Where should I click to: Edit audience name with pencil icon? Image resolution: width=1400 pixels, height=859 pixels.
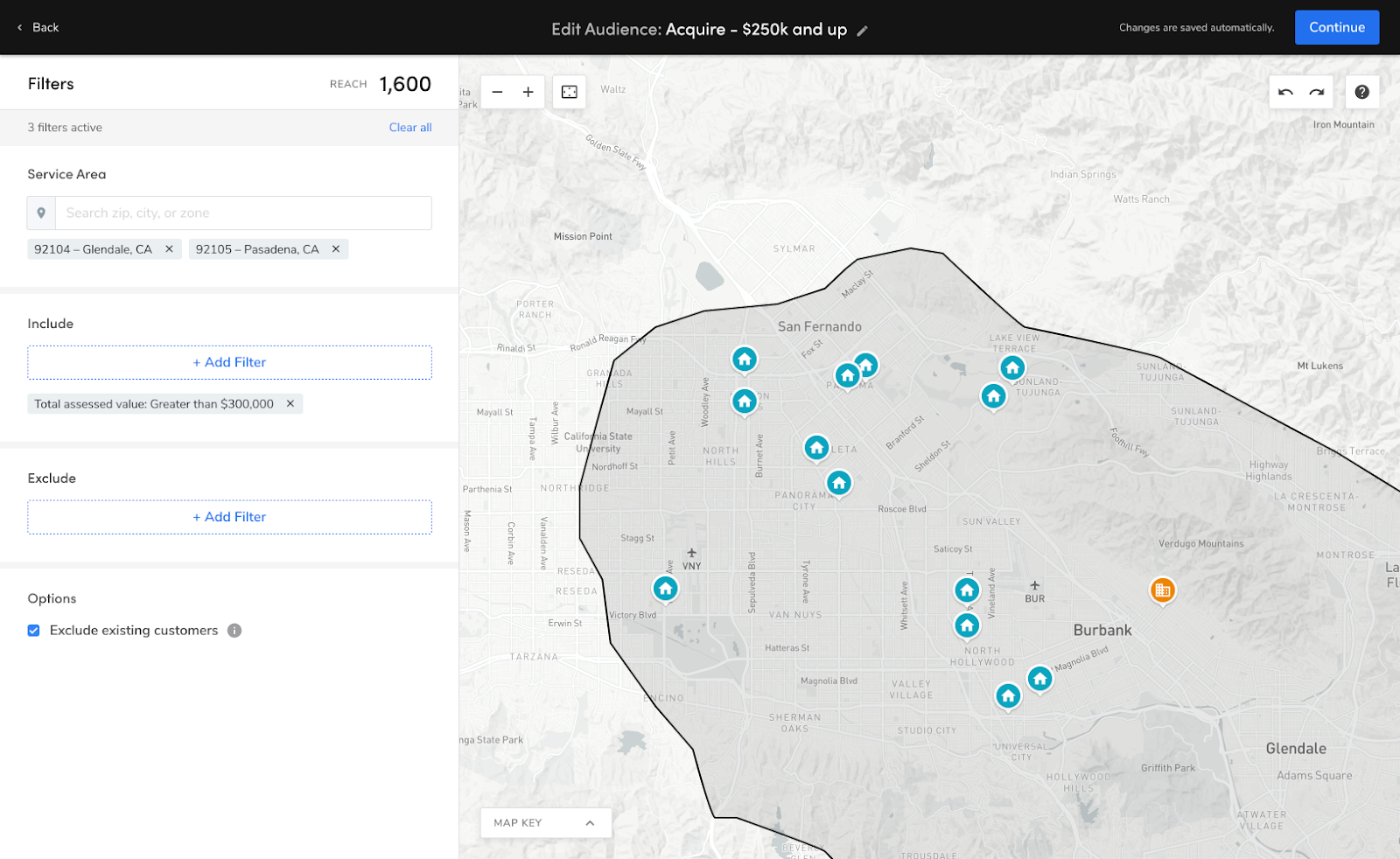click(x=862, y=31)
